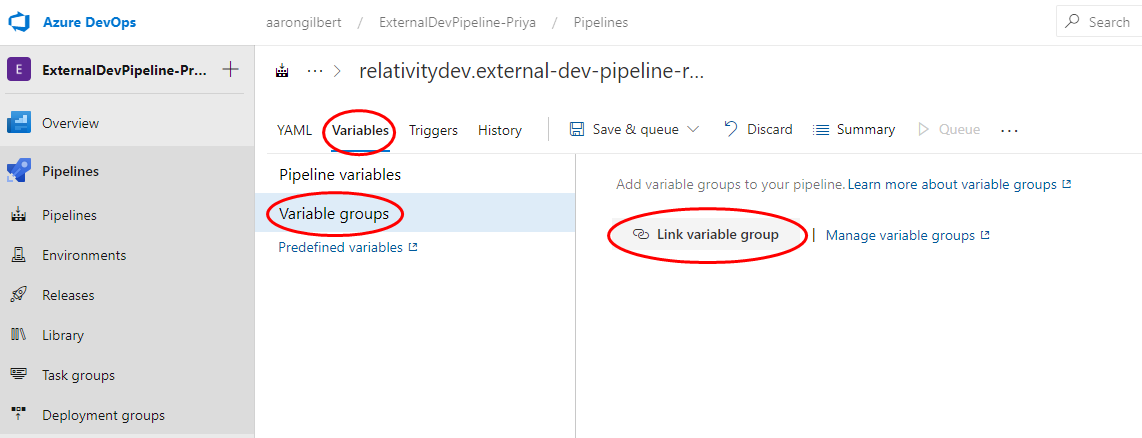The width and height of the screenshot is (1142, 438).
Task: Click the Library books icon
Action: pyautogui.click(x=18, y=335)
